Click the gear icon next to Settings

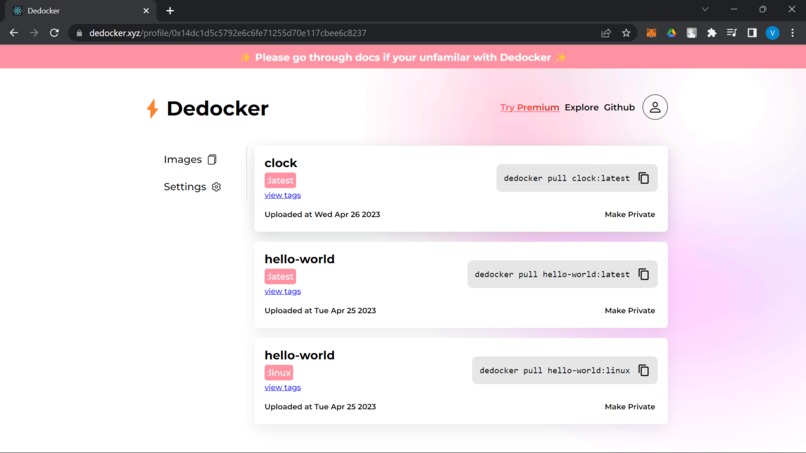click(x=216, y=187)
